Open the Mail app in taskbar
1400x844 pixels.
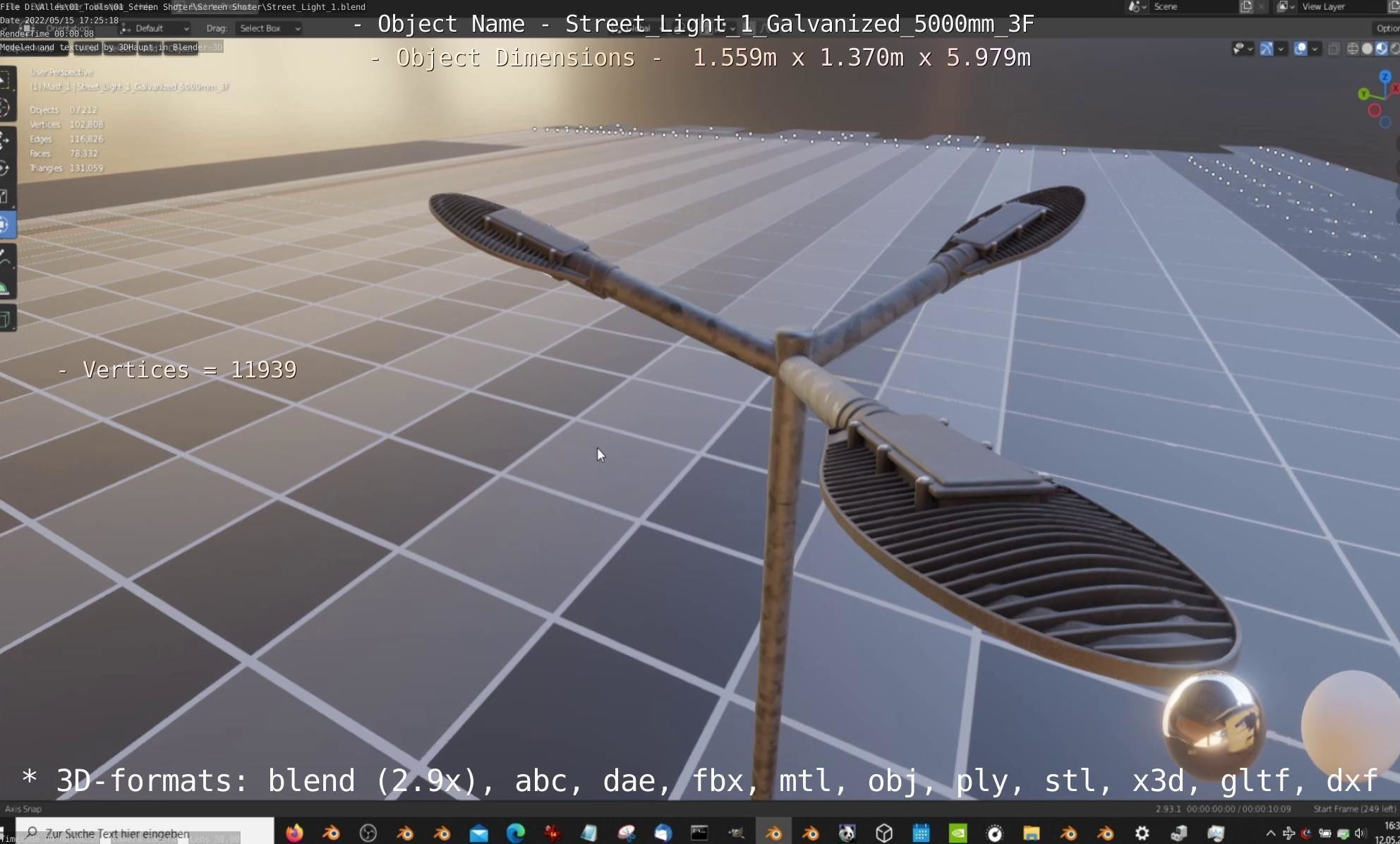[x=479, y=833]
